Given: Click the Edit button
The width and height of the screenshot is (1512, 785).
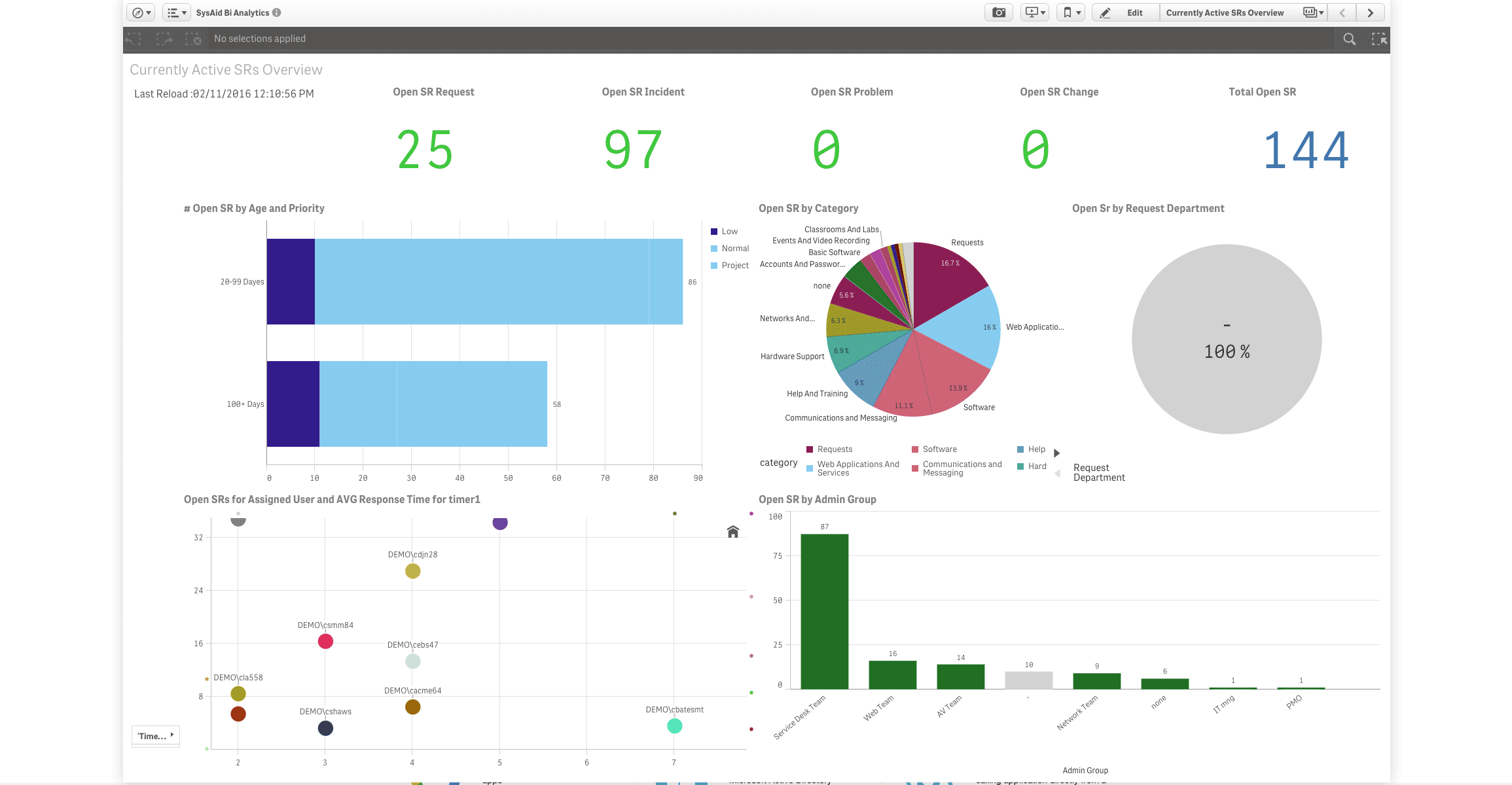Looking at the screenshot, I should tap(1125, 12).
